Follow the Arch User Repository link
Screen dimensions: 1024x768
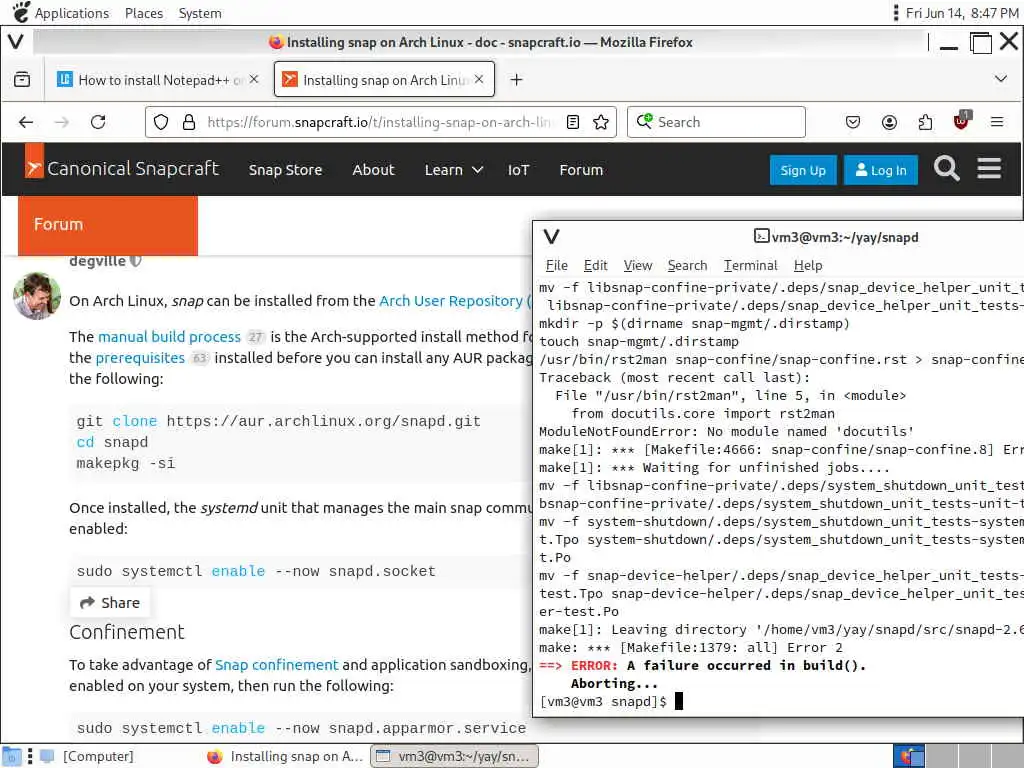(x=455, y=301)
